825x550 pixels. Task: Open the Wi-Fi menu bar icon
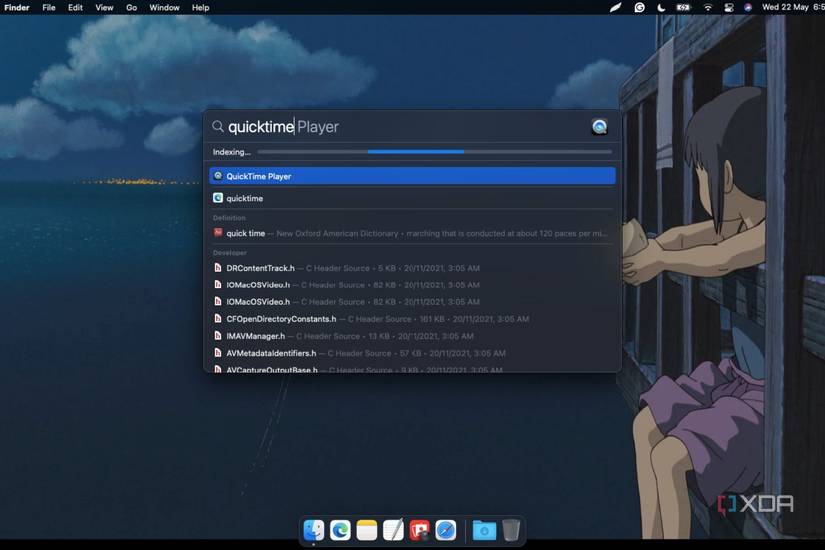tap(708, 7)
